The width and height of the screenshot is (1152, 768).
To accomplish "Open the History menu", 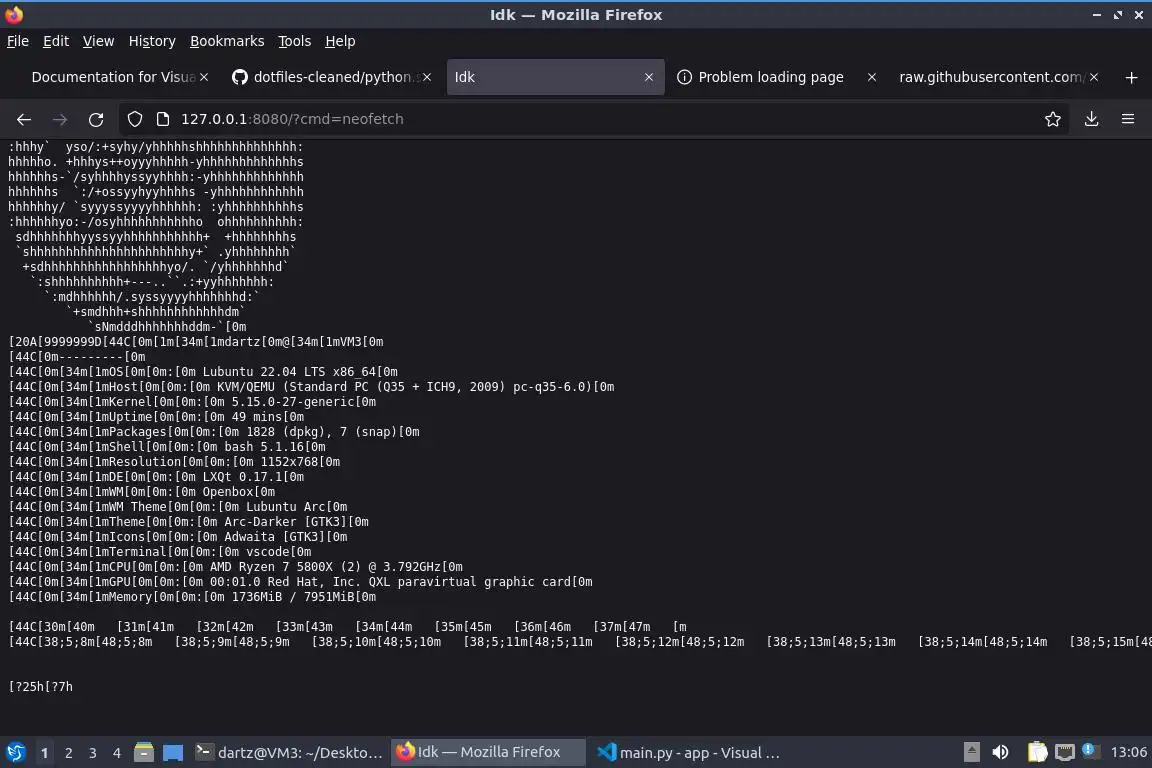I will click(152, 41).
